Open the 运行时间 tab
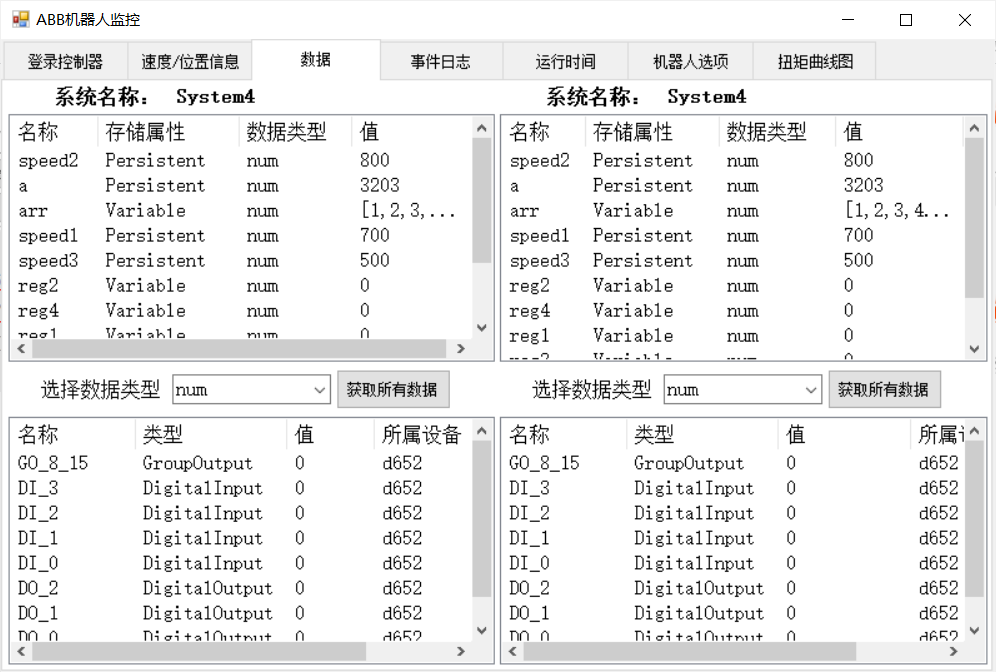 [x=565, y=61]
